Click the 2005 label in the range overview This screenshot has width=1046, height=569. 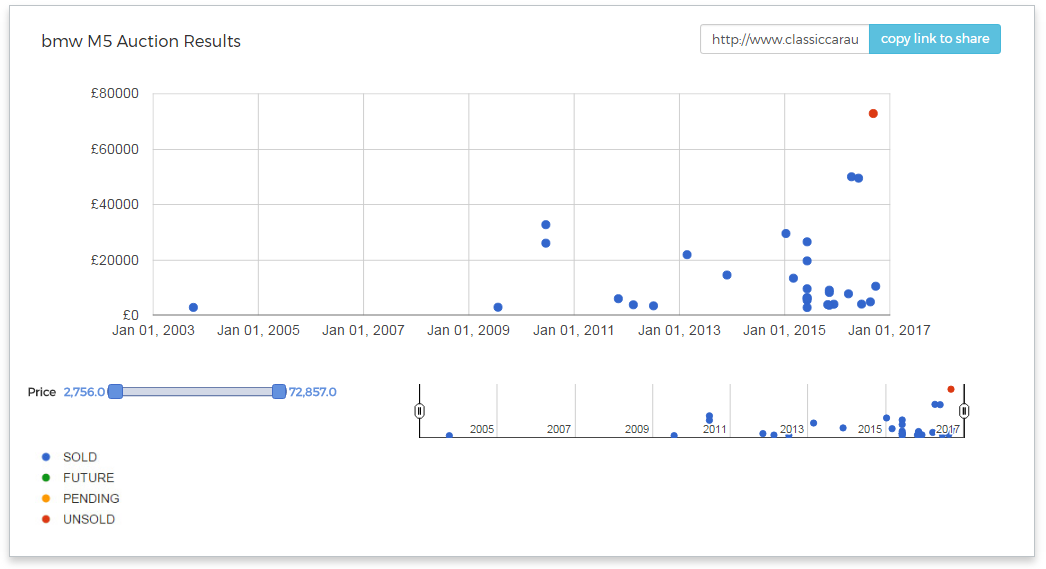coord(482,429)
